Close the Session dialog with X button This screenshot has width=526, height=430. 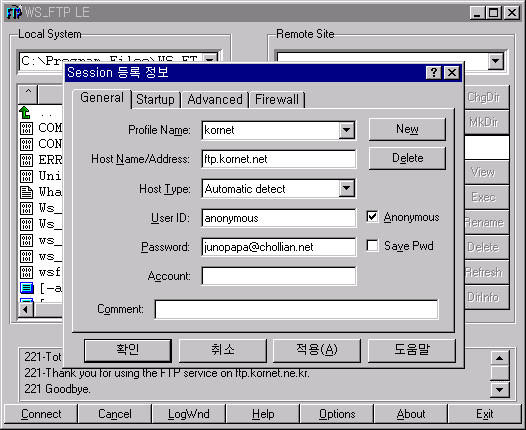click(452, 72)
